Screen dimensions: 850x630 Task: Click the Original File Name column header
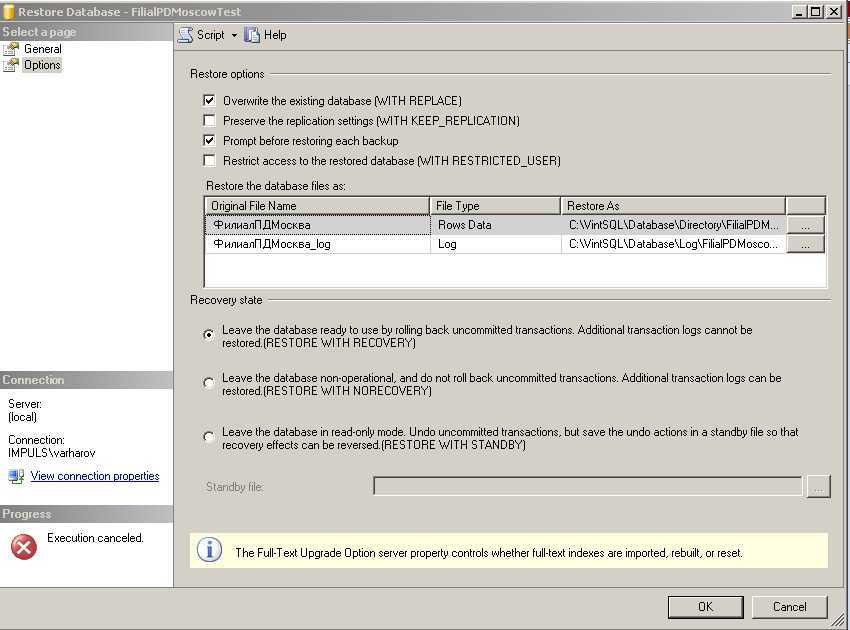tap(317, 206)
